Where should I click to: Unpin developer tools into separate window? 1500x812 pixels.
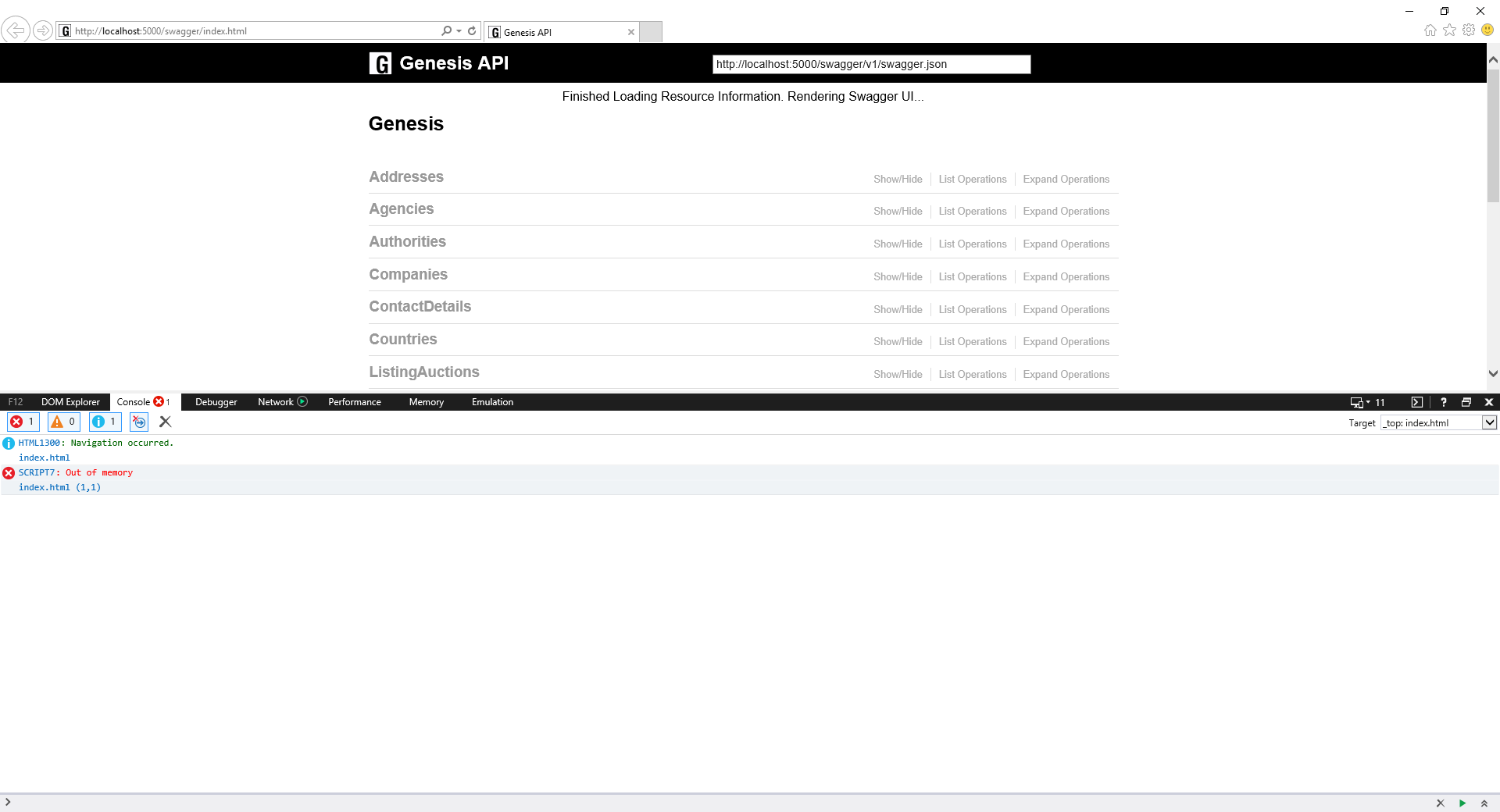[x=1466, y=402]
